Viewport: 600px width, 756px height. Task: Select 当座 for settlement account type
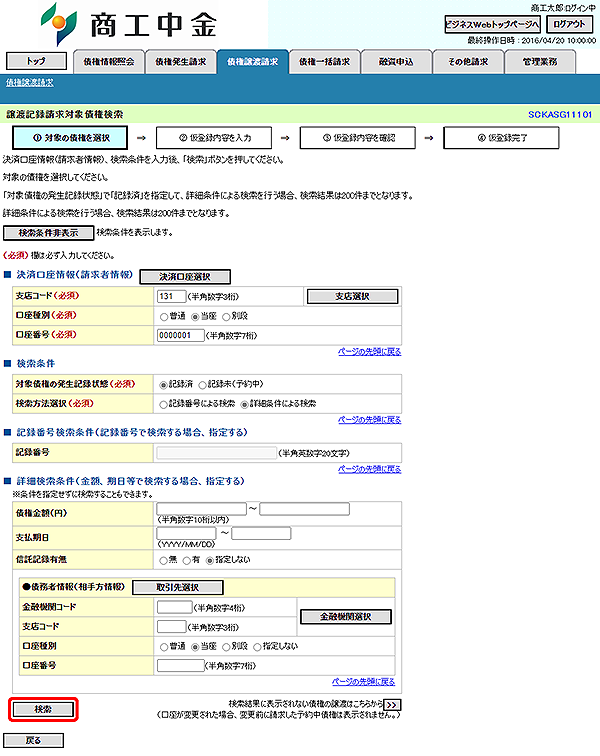coord(195,317)
